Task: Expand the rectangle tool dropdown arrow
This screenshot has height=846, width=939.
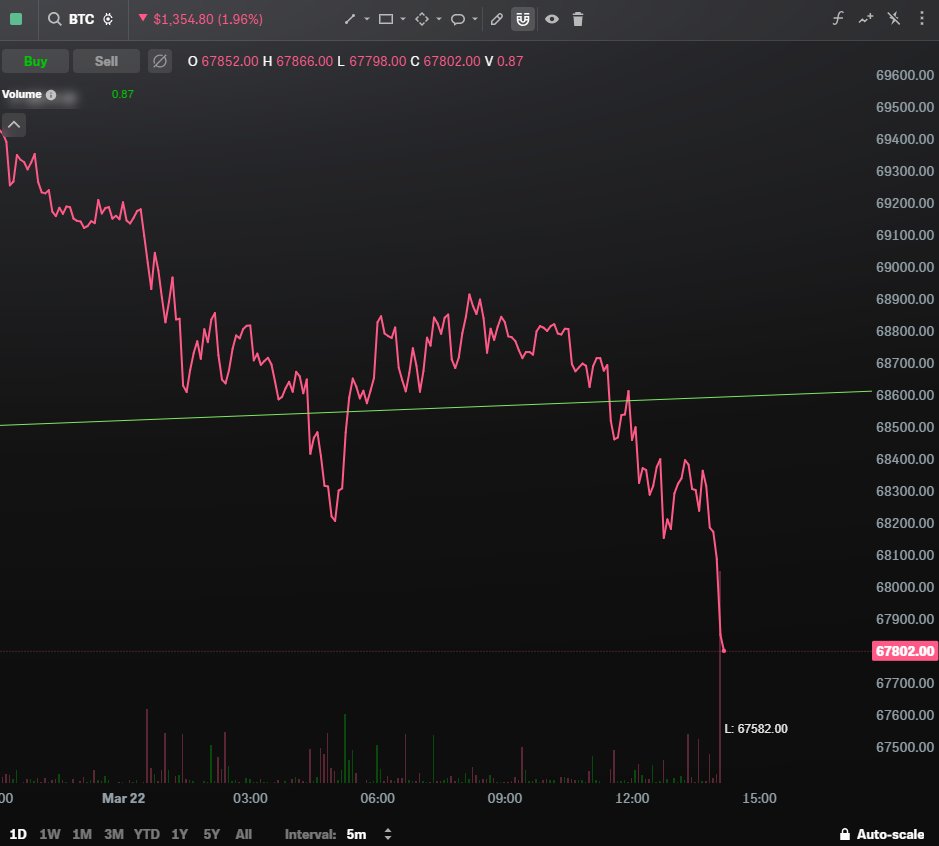Action: pos(403,19)
